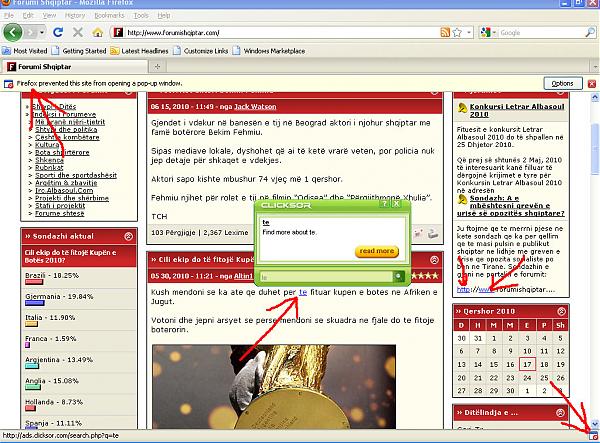
Task: Go to Home using the house icon
Action: [x=98, y=33]
